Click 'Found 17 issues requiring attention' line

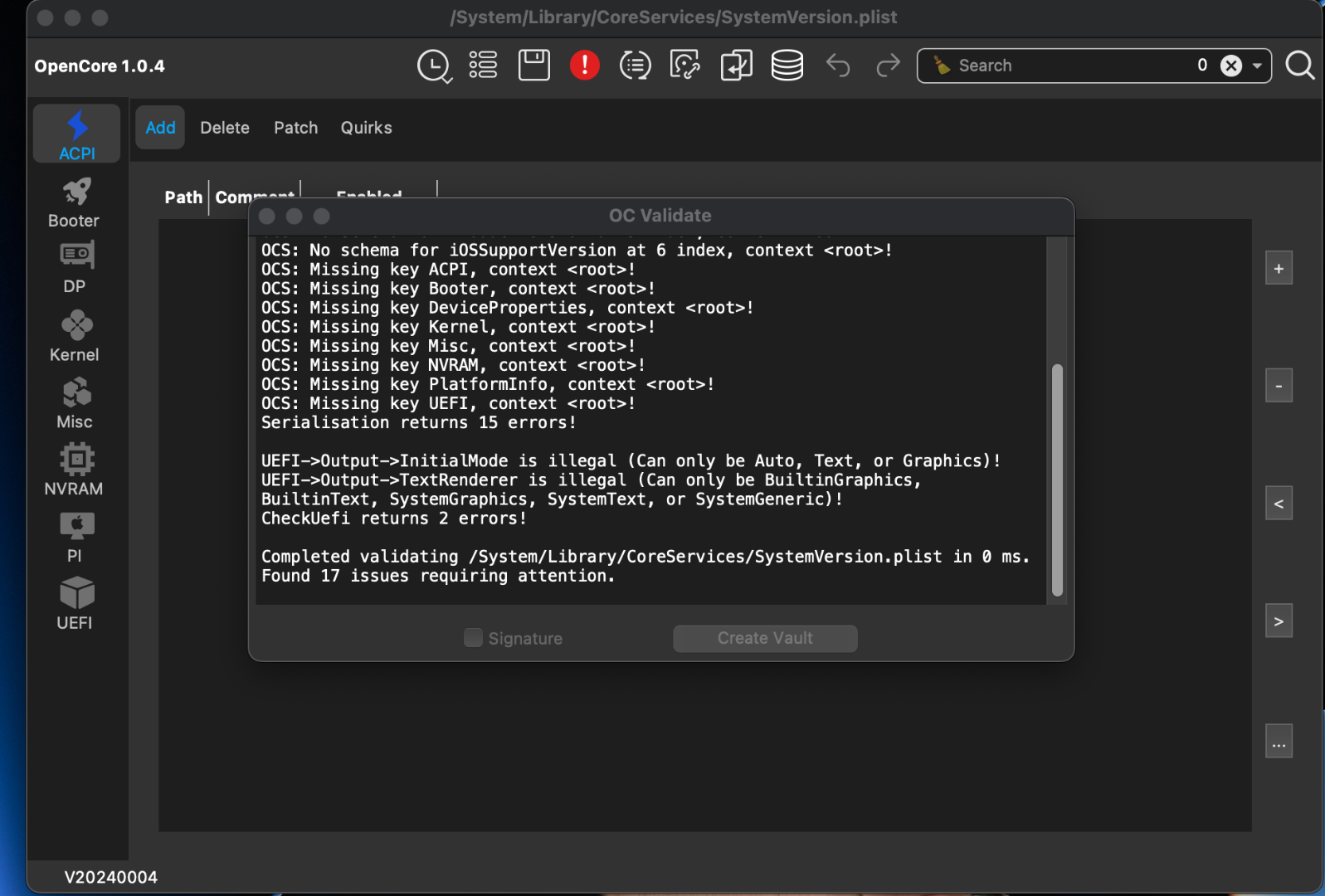click(x=438, y=576)
